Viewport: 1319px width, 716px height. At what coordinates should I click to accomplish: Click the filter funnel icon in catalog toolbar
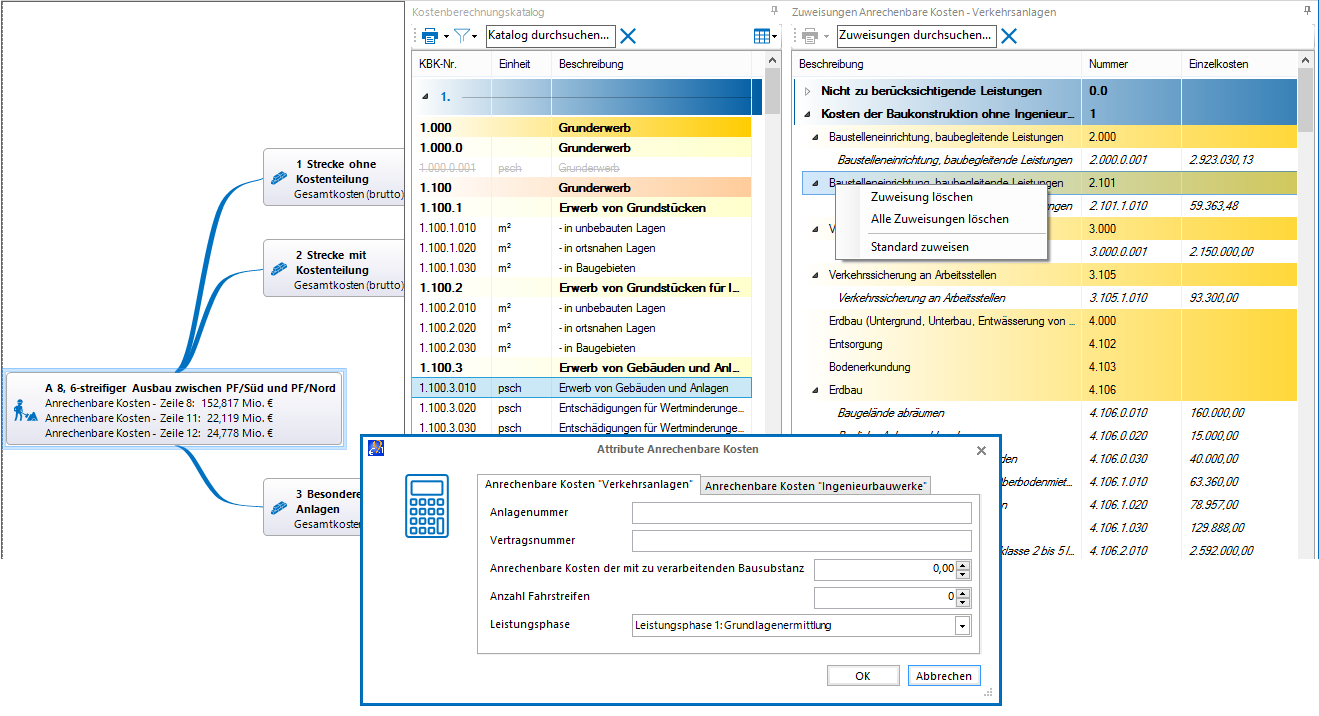[x=462, y=36]
